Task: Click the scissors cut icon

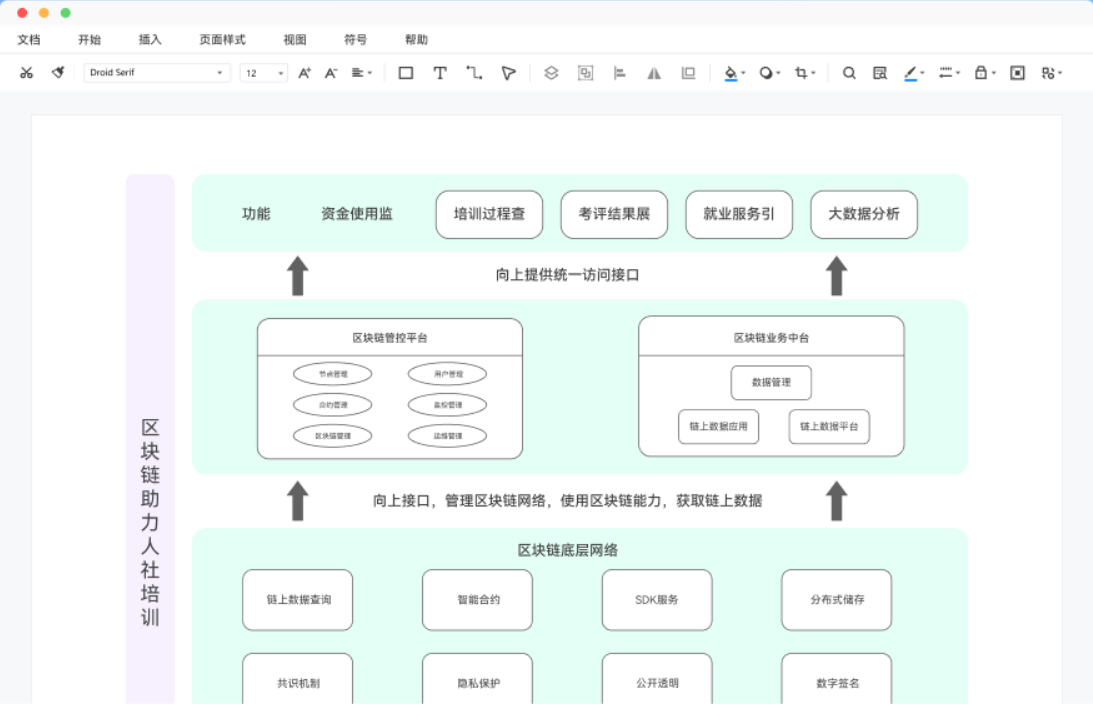Action: [x=27, y=73]
